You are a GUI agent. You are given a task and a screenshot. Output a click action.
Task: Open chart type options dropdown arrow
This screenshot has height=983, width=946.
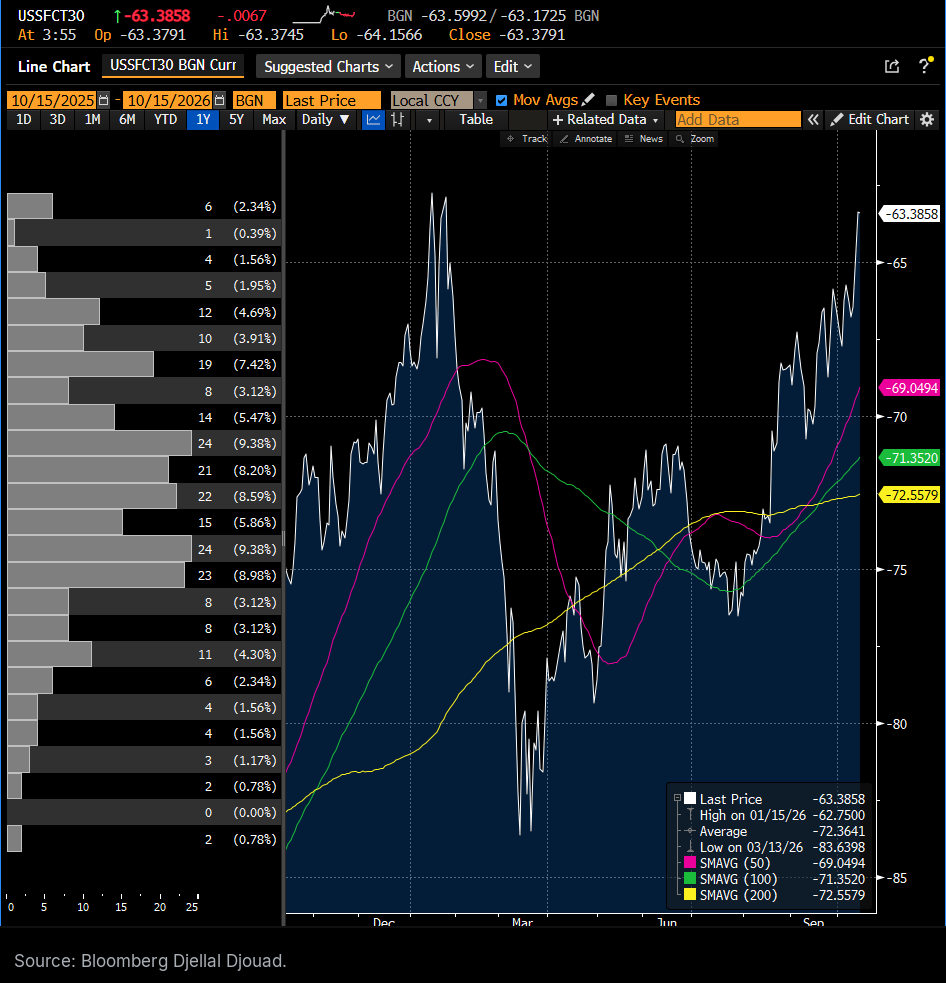pyautogui.click(x=429, y=120)
